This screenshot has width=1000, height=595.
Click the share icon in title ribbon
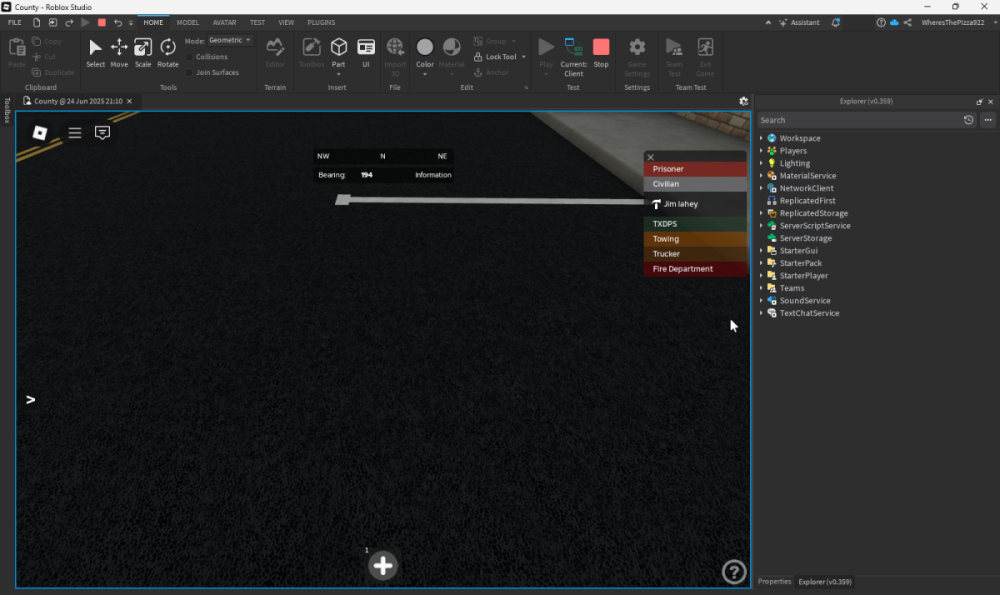(908, 22)
